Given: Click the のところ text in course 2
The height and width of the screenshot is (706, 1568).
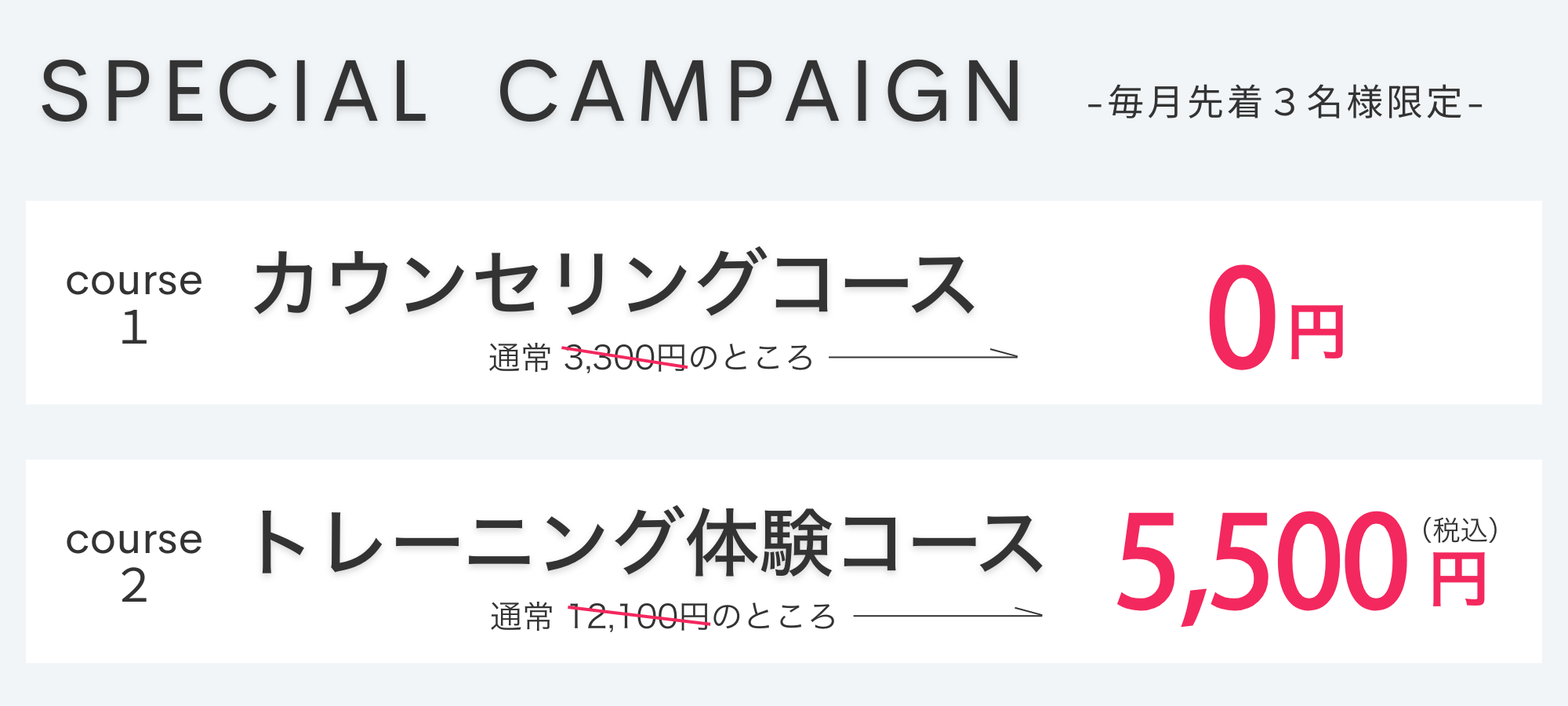Looking at the screenshot, I should click(774, 616).
